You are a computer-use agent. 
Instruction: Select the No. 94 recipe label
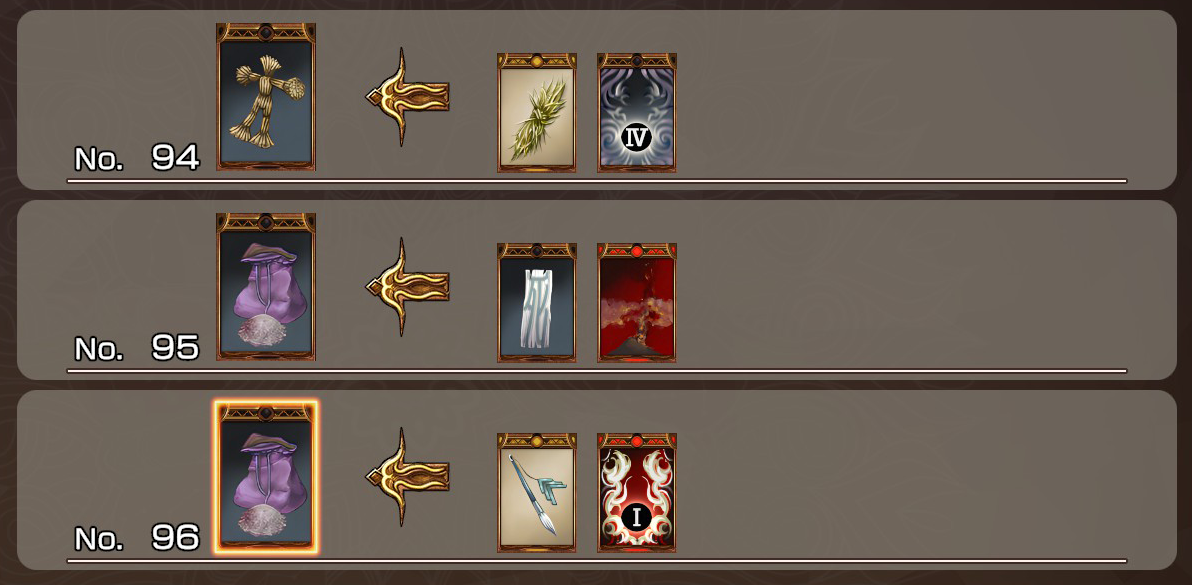coord(137,158)
